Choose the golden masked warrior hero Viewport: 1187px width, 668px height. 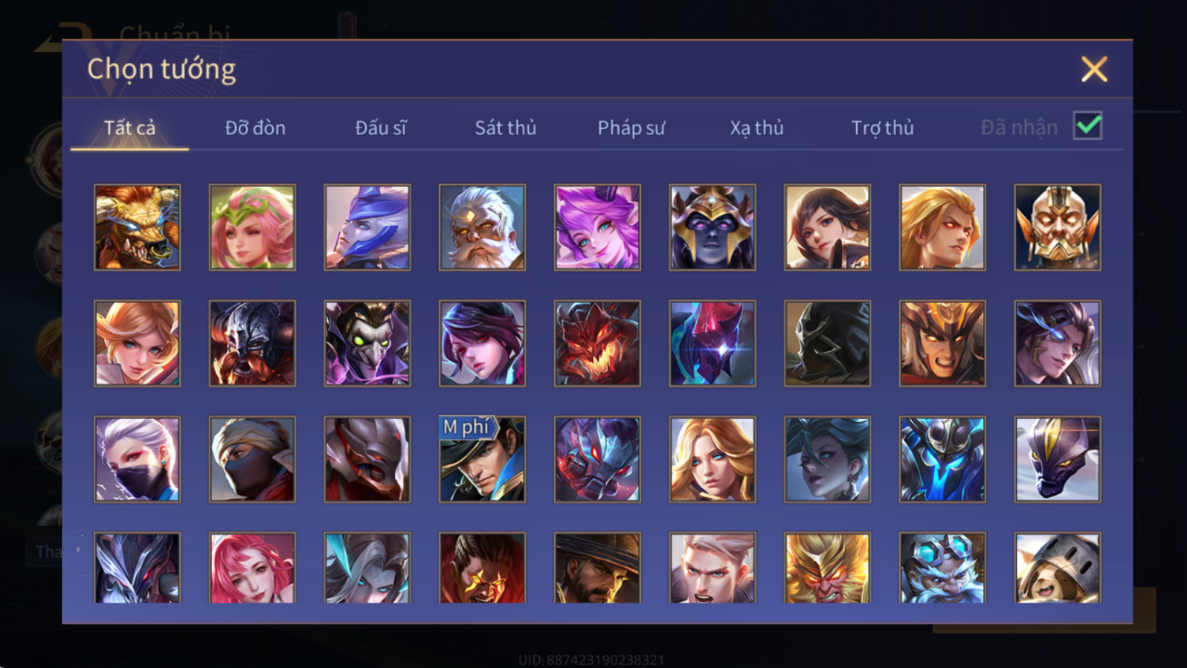(1058, 227)
